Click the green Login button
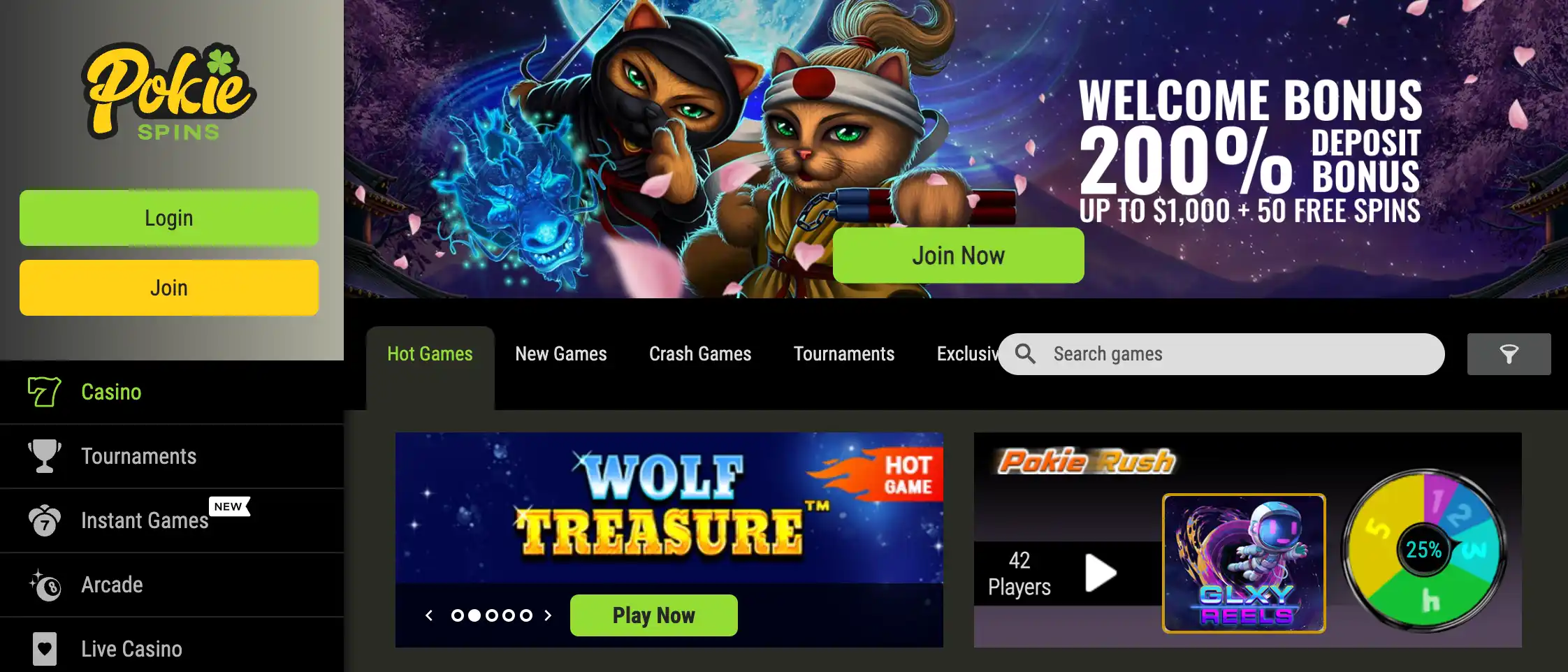The width and height of the screenshot is (1568, 672). click(x=169, y=218)
